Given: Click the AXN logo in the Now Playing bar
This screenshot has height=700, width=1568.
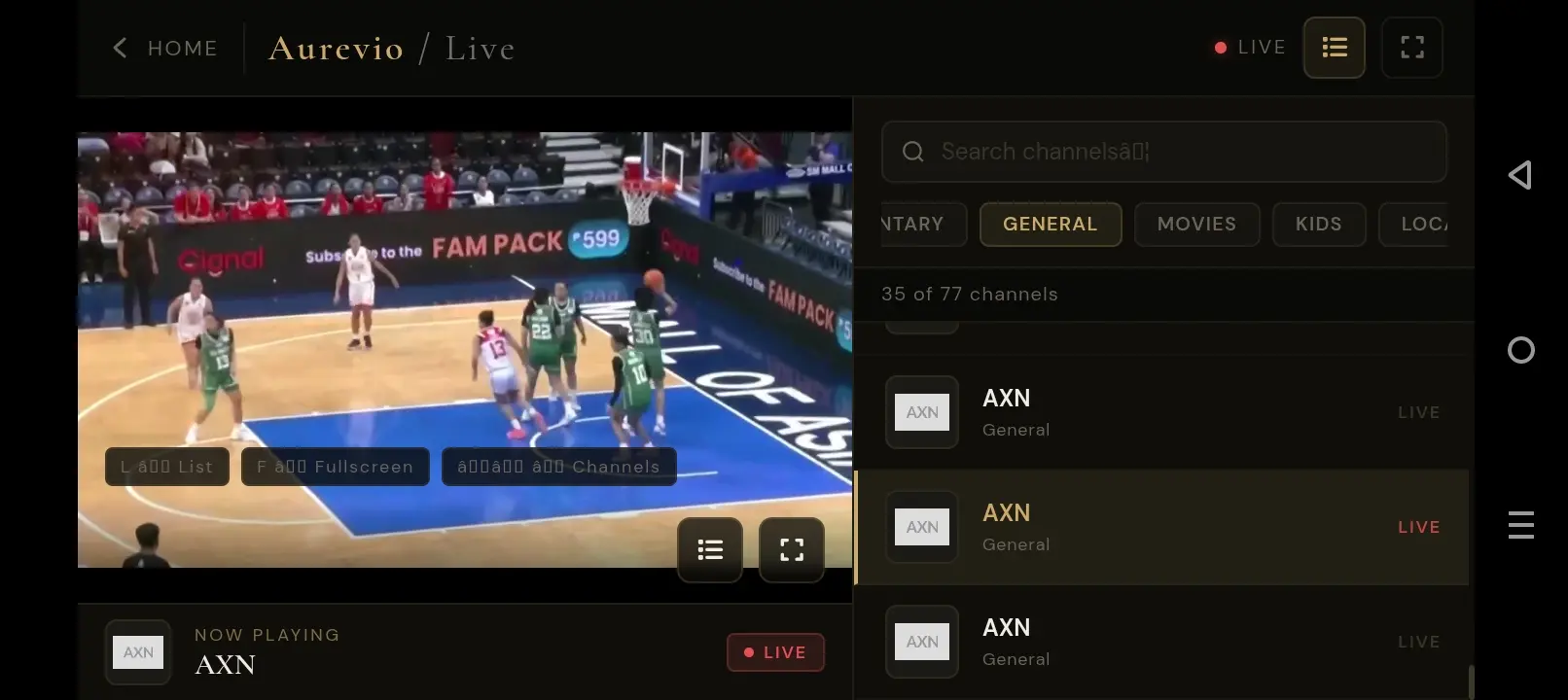Looking at the screenshot, I should (138, 652).
